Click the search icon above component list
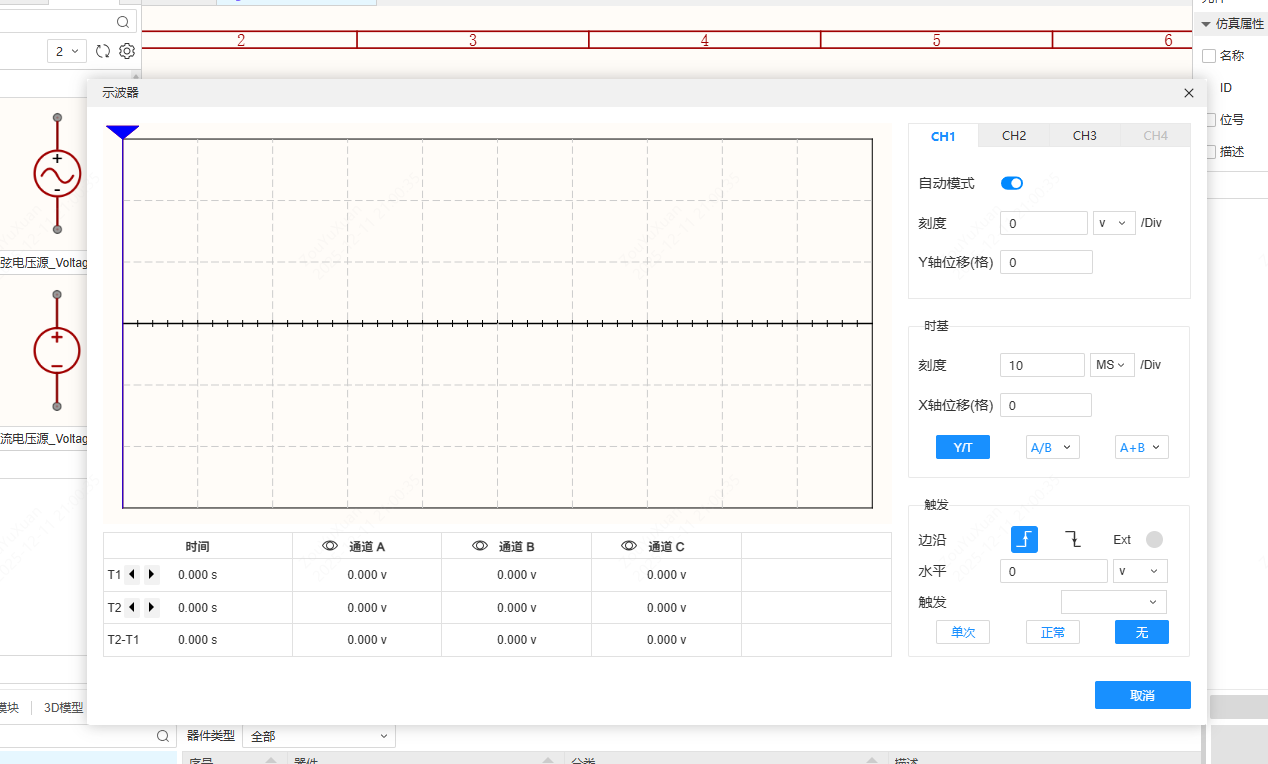 [x=163, y=735]
